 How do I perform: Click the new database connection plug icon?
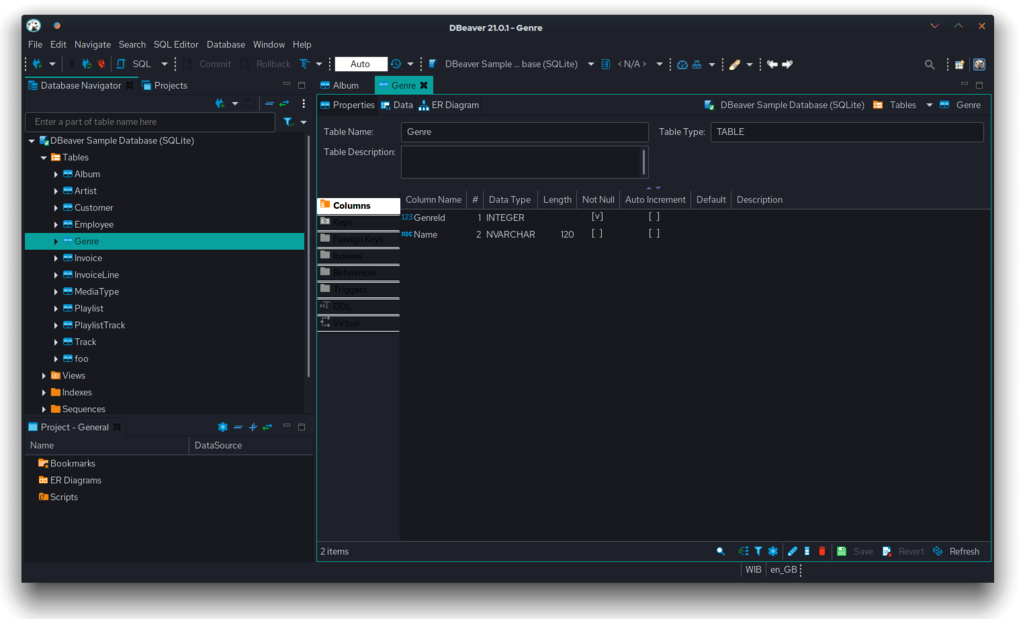pyautogui.click(x=37, y=64)
